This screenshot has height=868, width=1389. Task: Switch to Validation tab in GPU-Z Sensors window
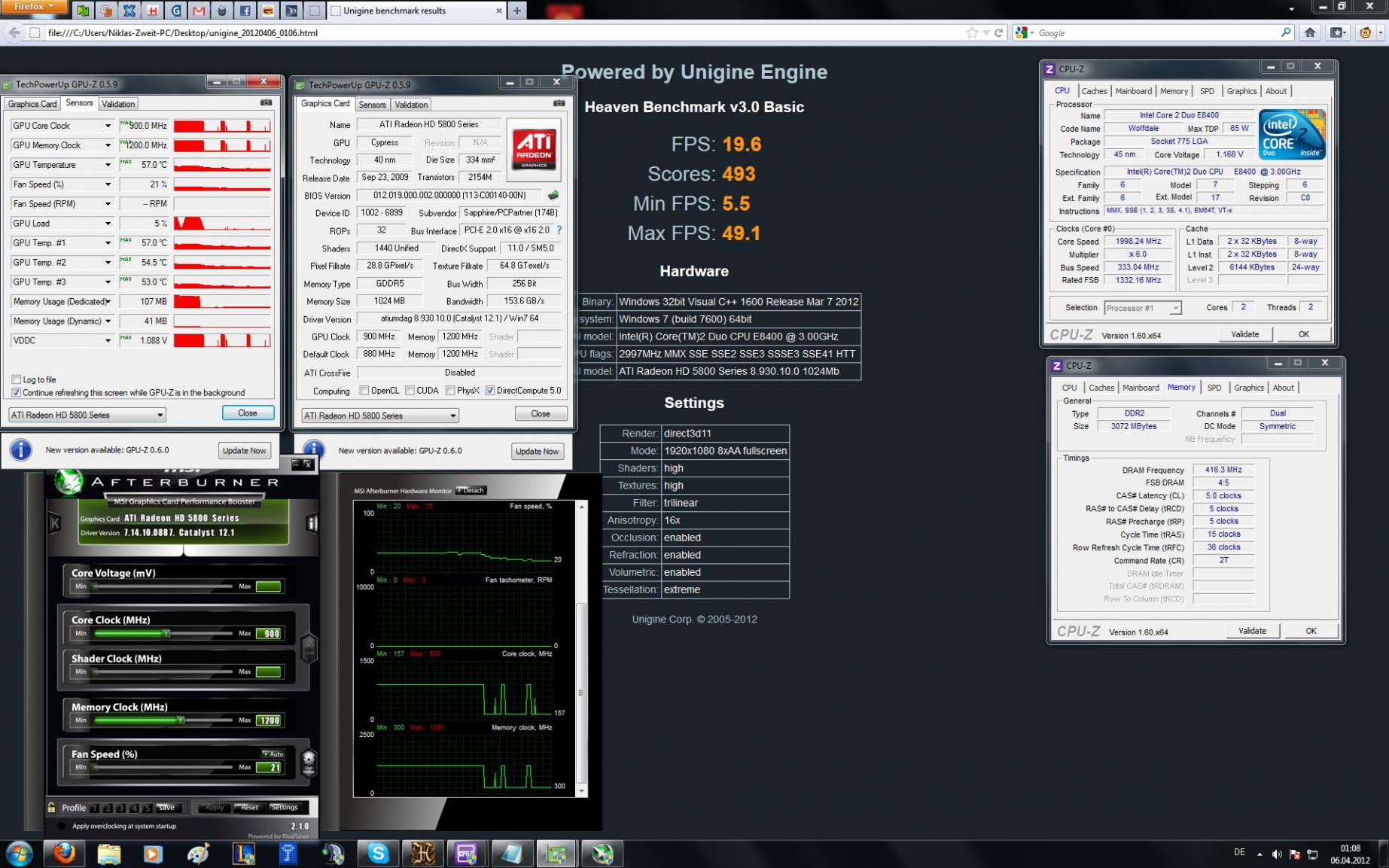[x=118, y=104]
